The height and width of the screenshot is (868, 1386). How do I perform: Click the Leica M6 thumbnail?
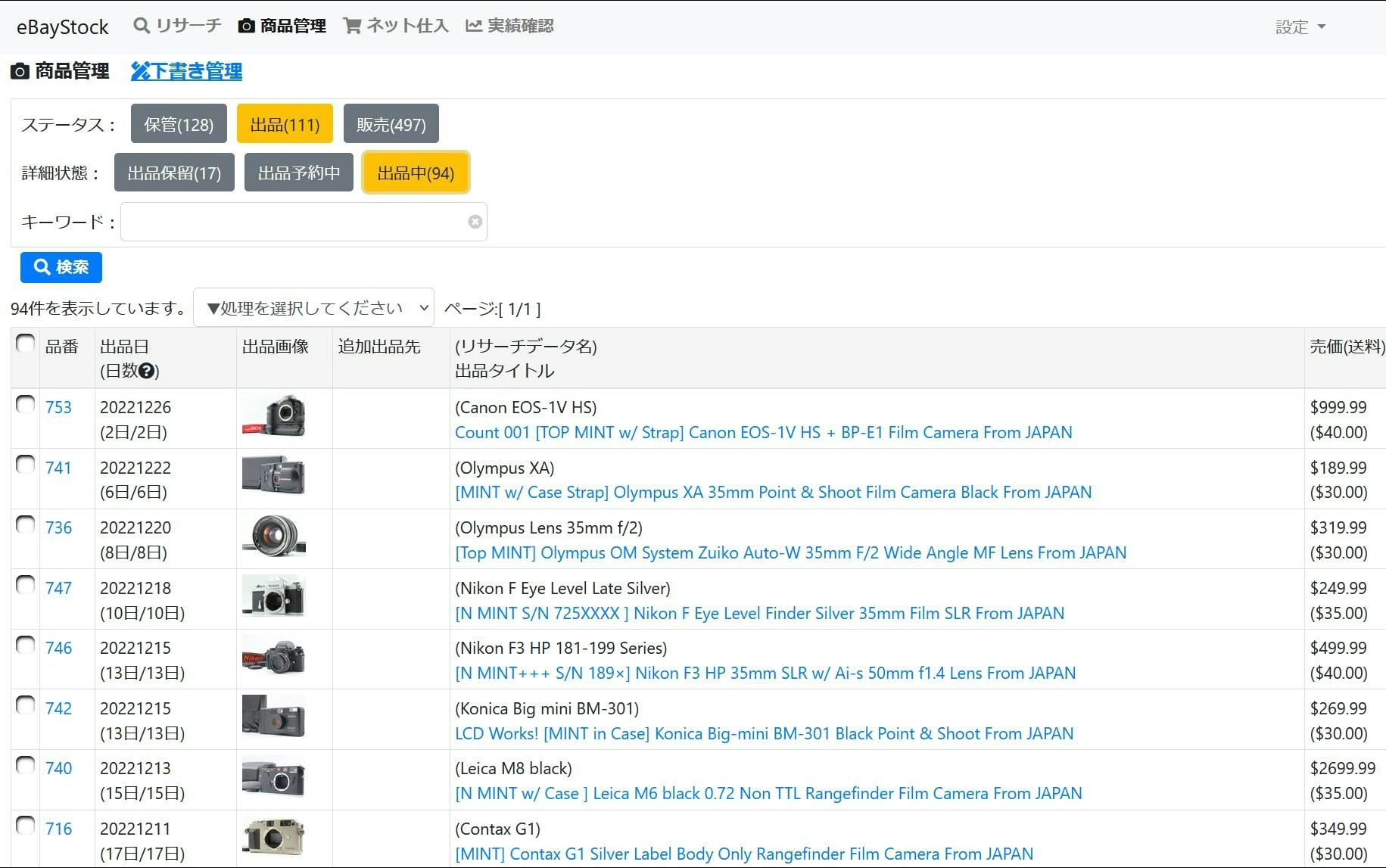(274, 776)
